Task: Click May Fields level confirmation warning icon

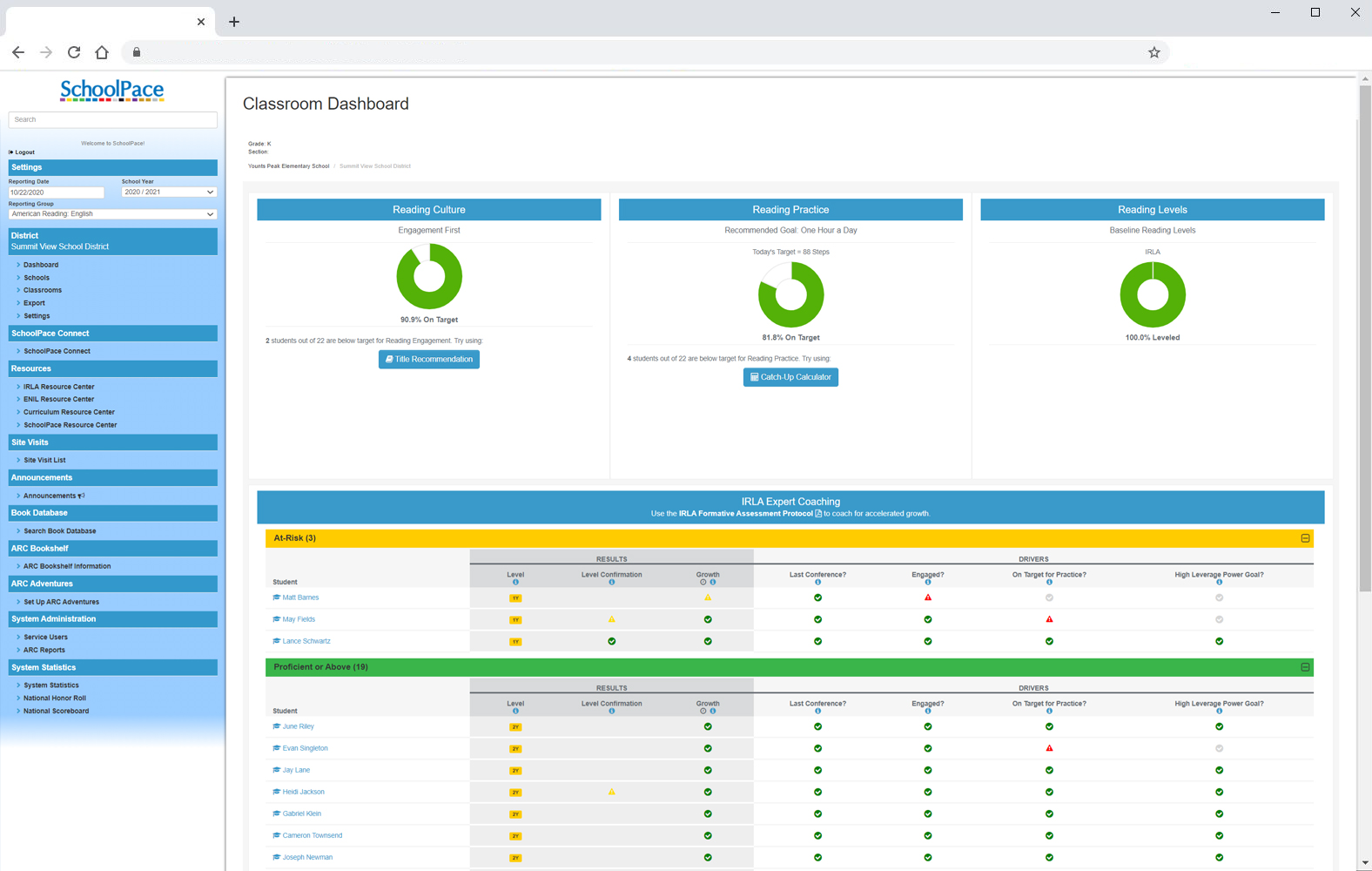Action: (612, 619)
